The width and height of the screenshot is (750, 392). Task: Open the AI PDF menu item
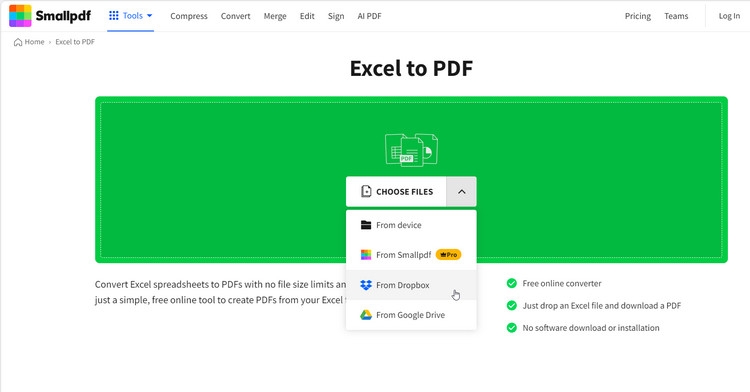click(369, 16)
